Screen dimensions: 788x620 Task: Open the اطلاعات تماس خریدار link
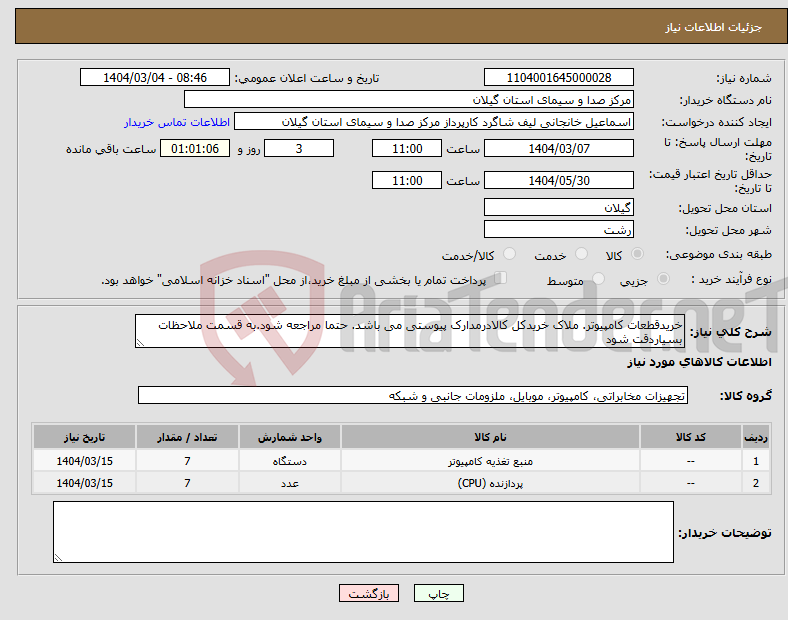[x=177, y=122]
